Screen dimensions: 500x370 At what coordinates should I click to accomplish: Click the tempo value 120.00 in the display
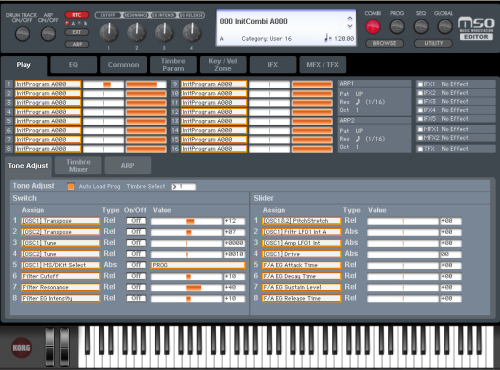[344, 38]
